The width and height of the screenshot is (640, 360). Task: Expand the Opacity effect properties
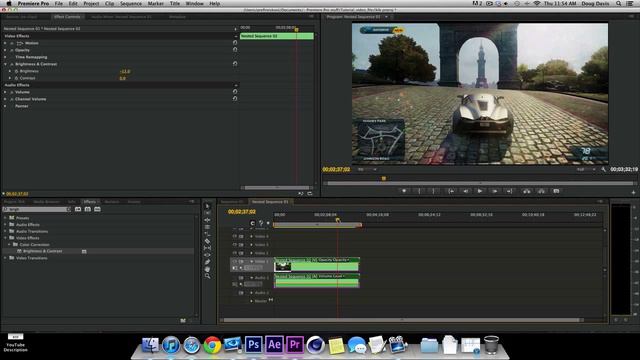click(5, 50)
